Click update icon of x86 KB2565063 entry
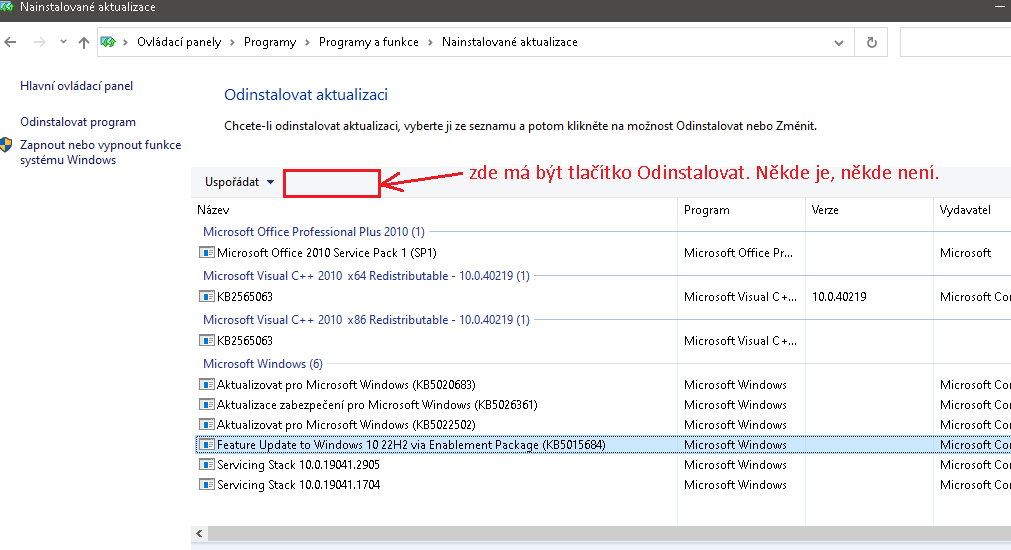The image size is (1011, 550). [206, 340]
